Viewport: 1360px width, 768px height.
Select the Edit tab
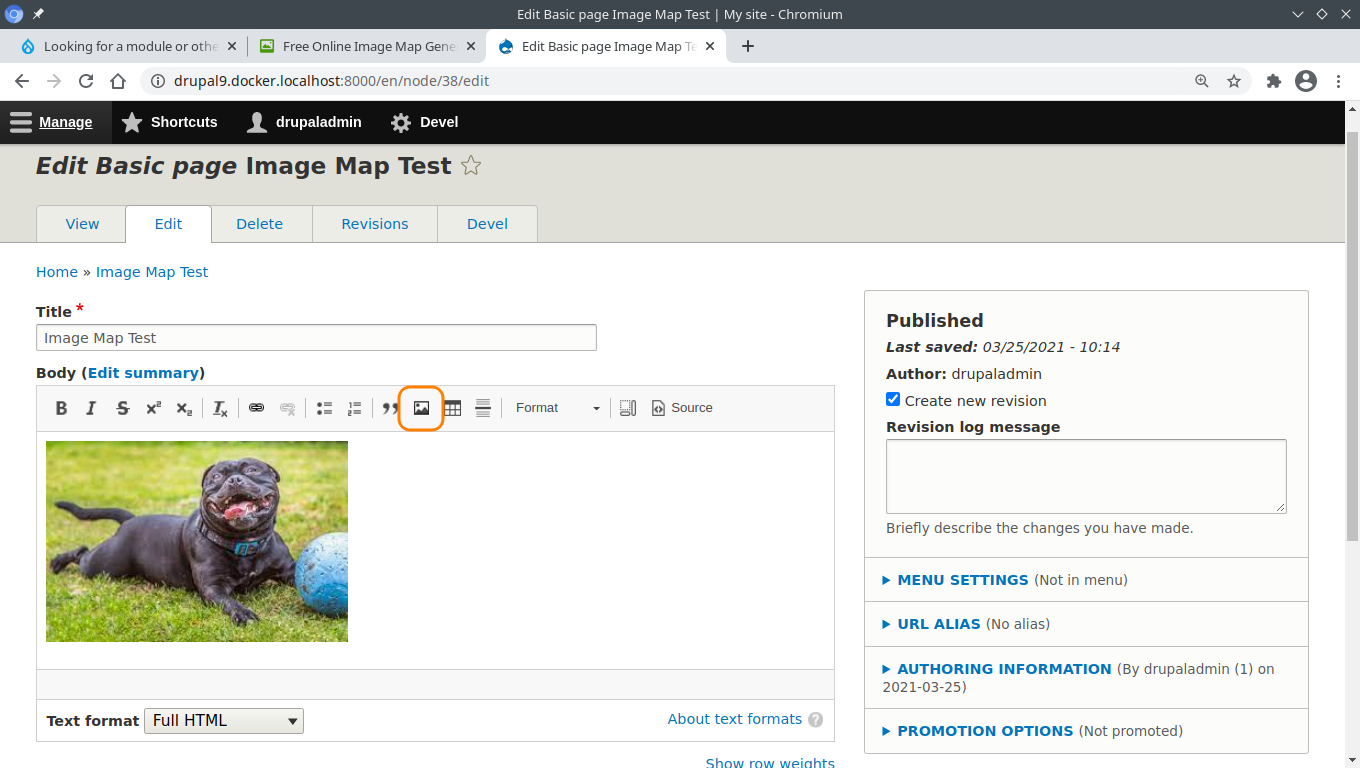(x=168, y=224)
